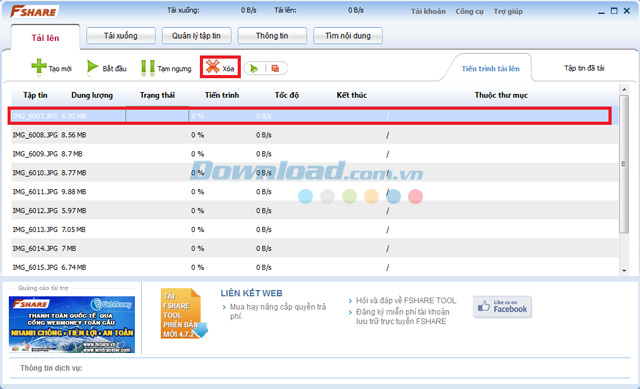Delete selected file with Xóa

[220, 67]
